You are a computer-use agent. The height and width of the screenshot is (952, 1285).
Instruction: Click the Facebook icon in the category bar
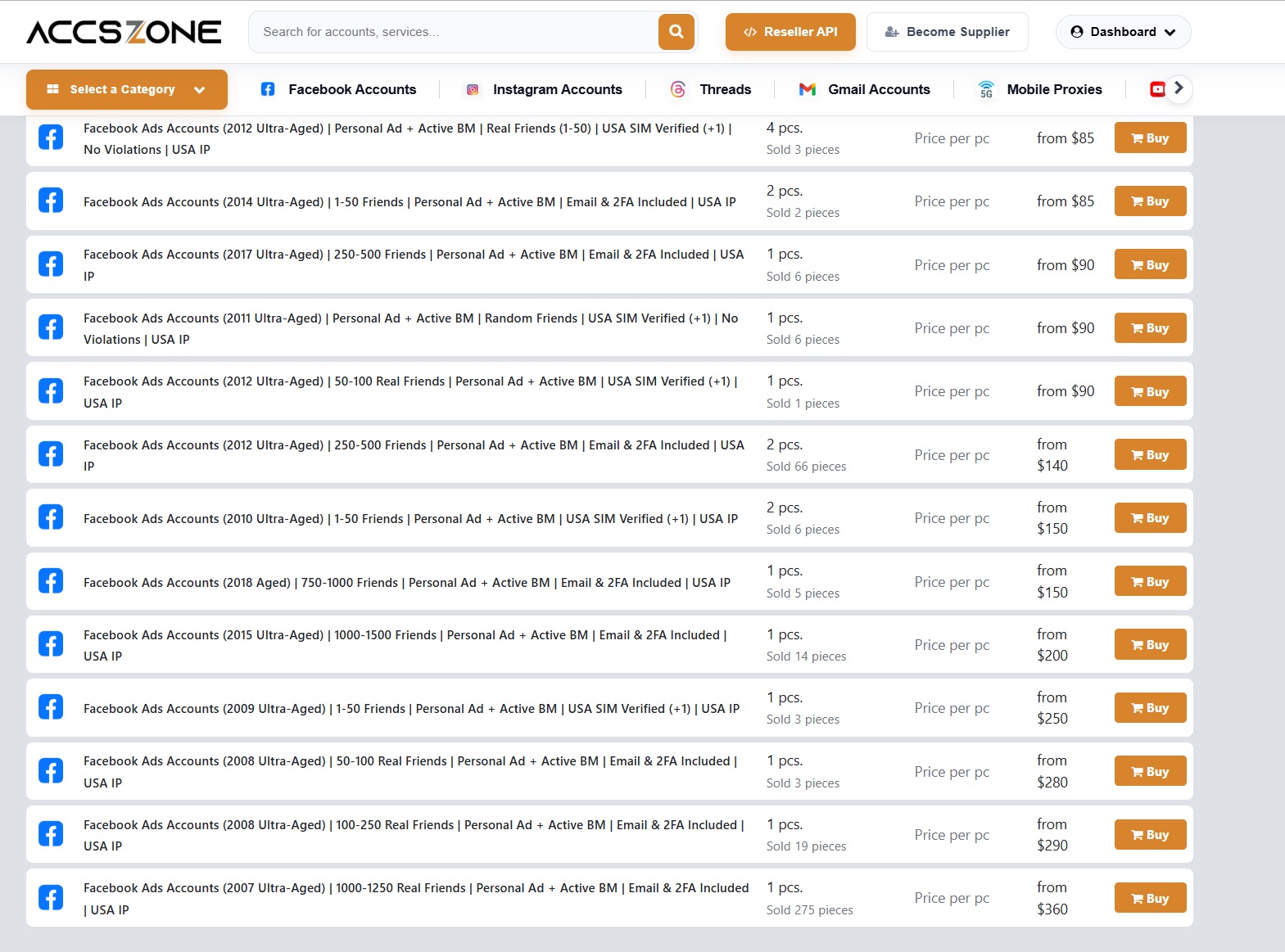268,89
